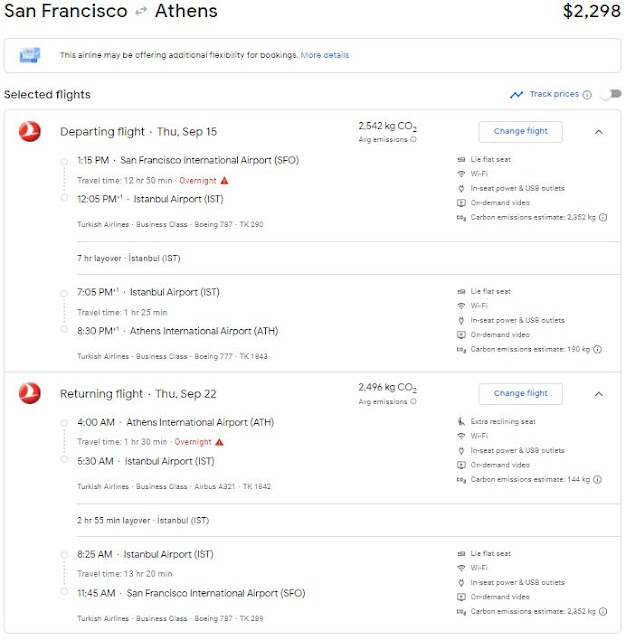Click Turkish Airlines logo on departing flight

(30, 132)
